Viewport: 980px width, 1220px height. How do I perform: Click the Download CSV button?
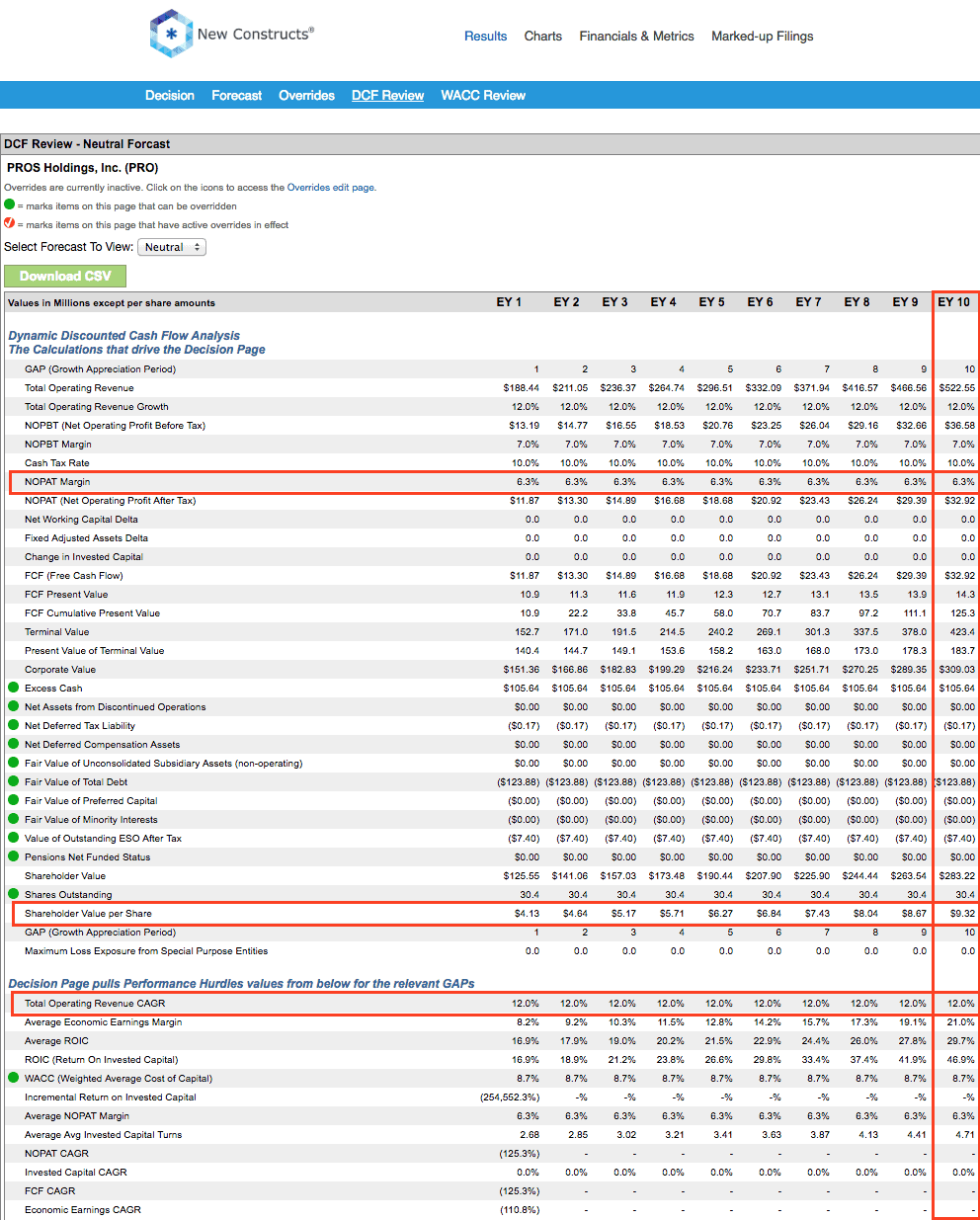[65, 277]
